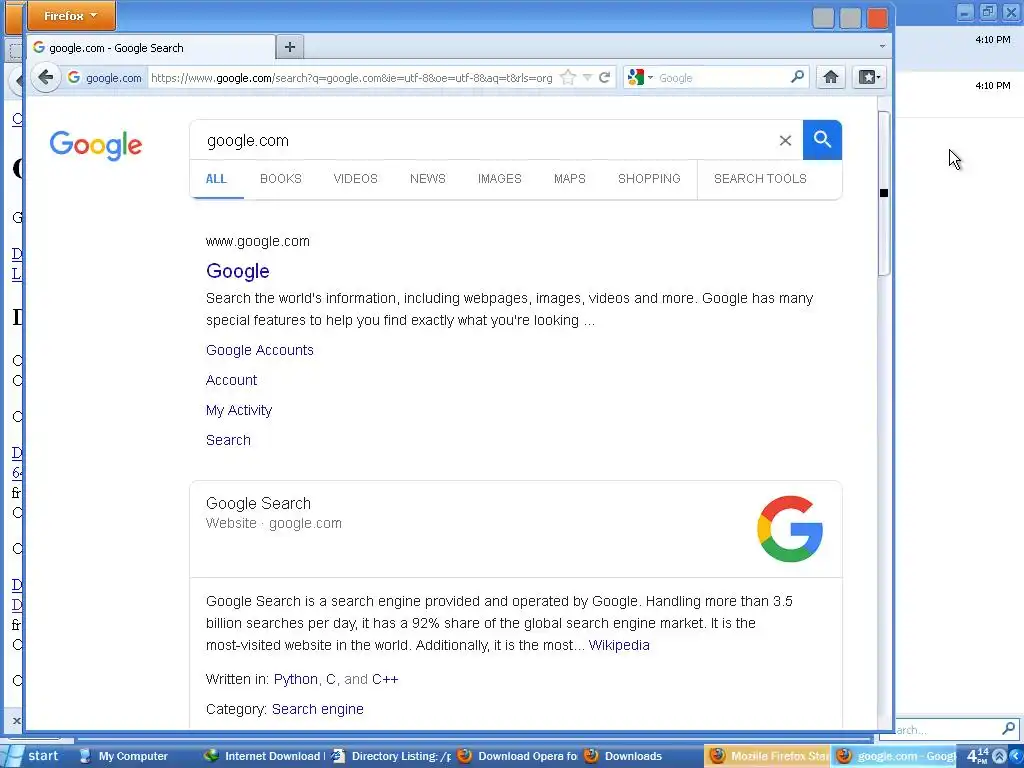1024x768 pixels.
Task: Open a new tab with the plus button
Action: [x=290, y=47]
